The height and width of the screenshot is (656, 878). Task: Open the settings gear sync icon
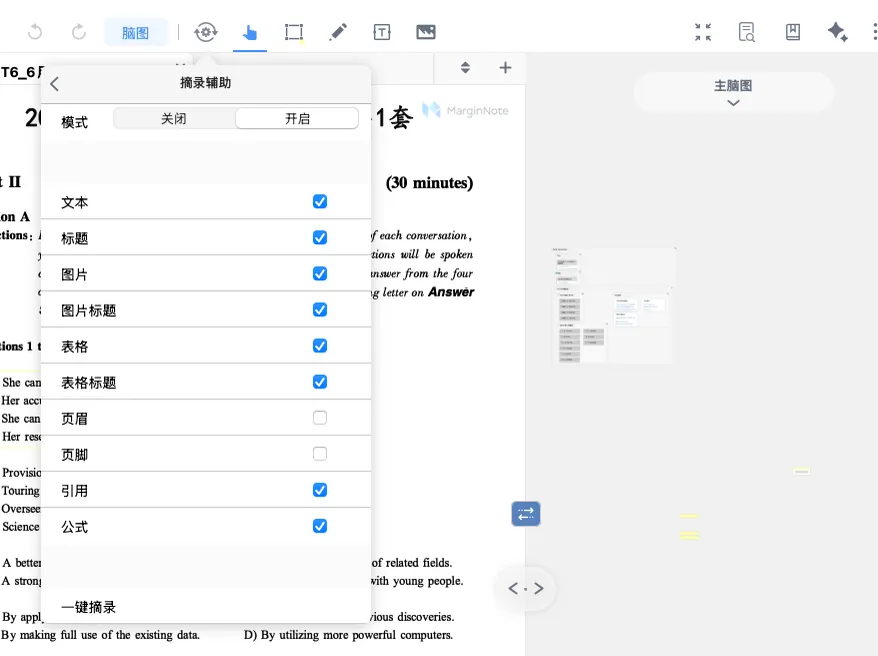[206, 32]
